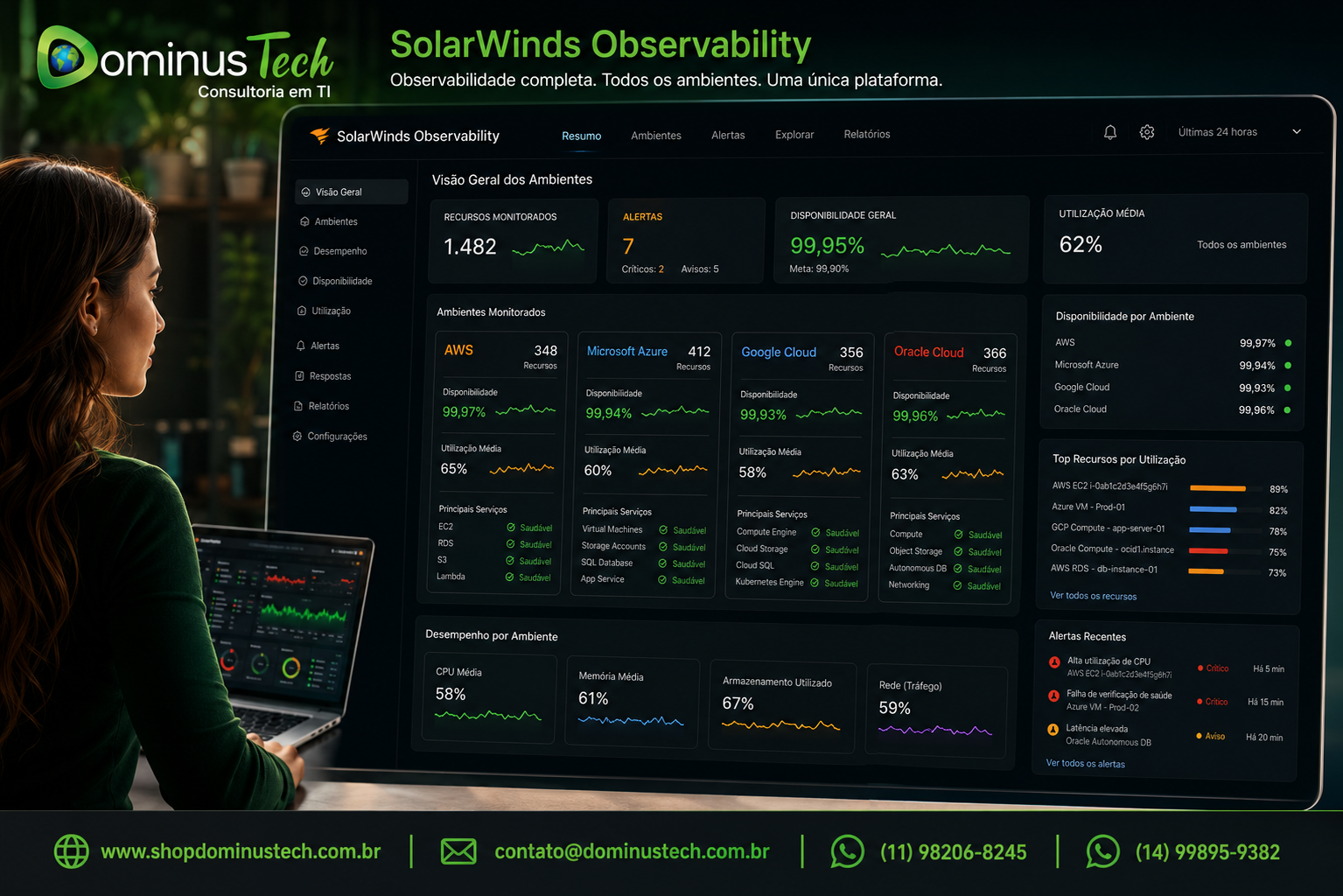Click the GCP Compute app-server-01 row
Viewport: 1343px width, 896px height.
1169,529
